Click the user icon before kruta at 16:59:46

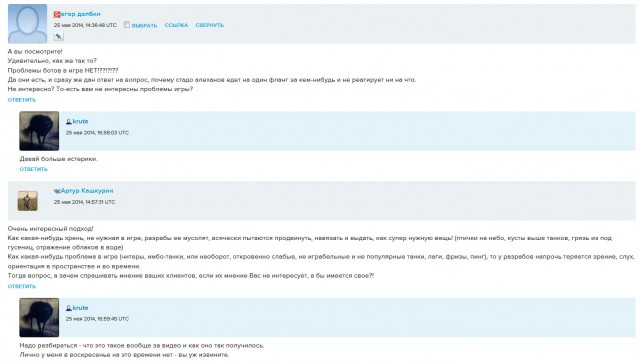coord(69,308)
